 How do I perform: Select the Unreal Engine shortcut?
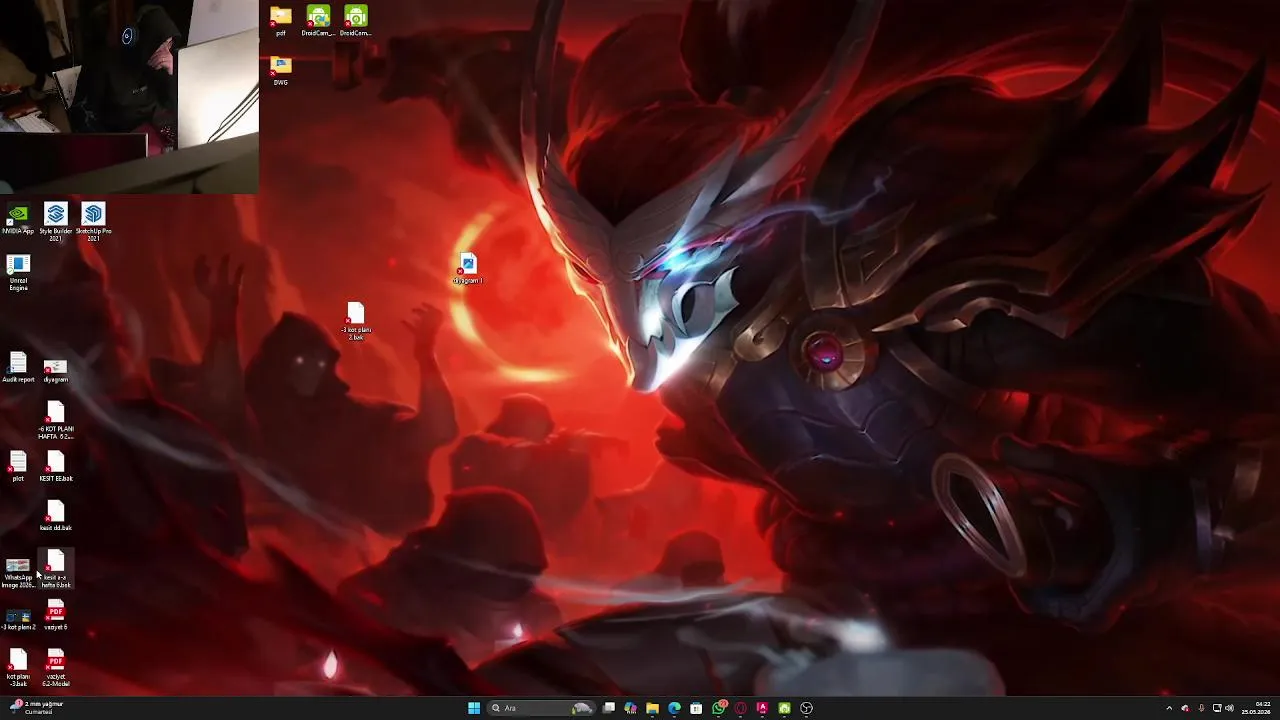click(x=18, y=272)
